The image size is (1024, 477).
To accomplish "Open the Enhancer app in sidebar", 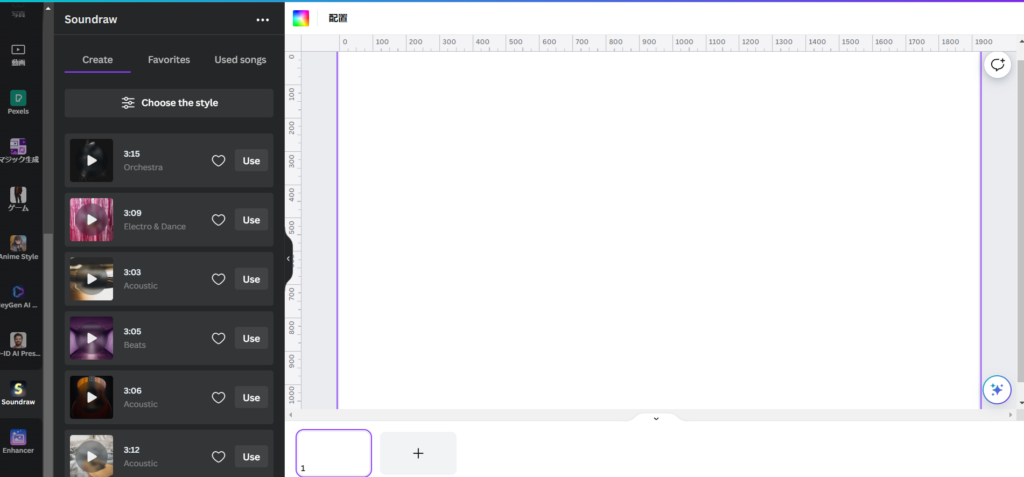I will [18, 439].
